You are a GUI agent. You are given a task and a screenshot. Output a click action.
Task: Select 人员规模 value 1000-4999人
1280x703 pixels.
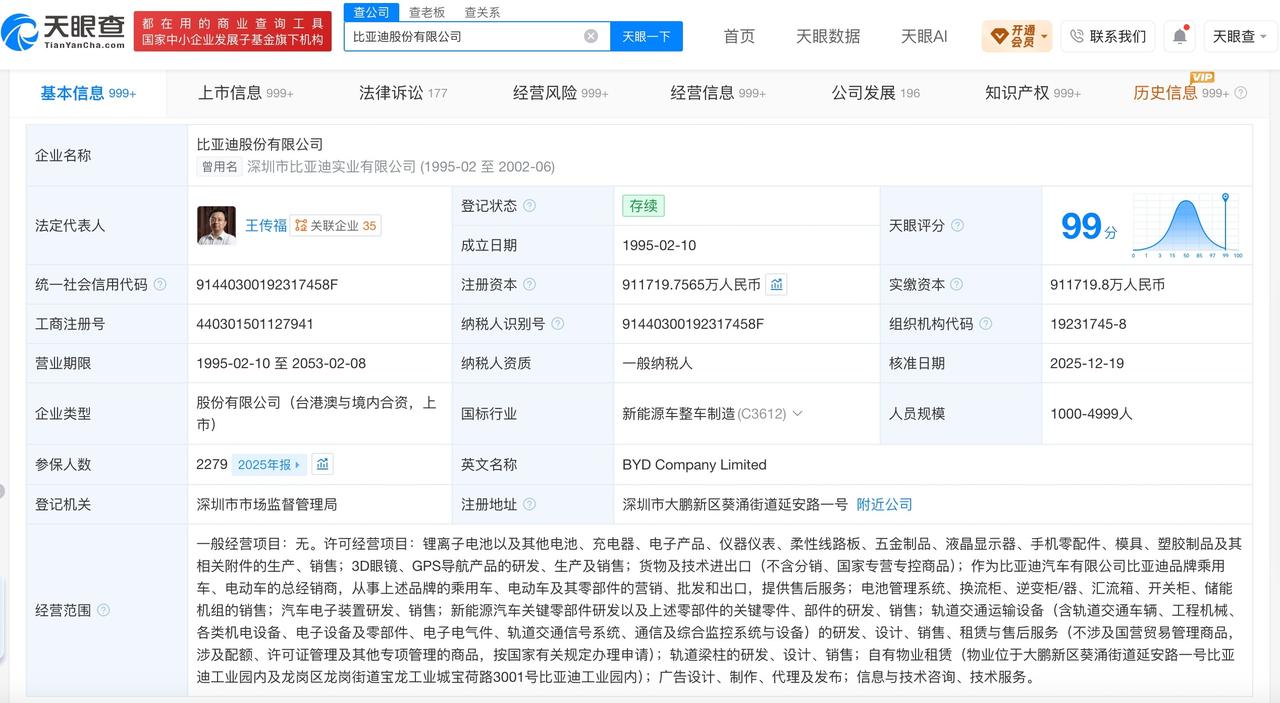pos(1091,413)
